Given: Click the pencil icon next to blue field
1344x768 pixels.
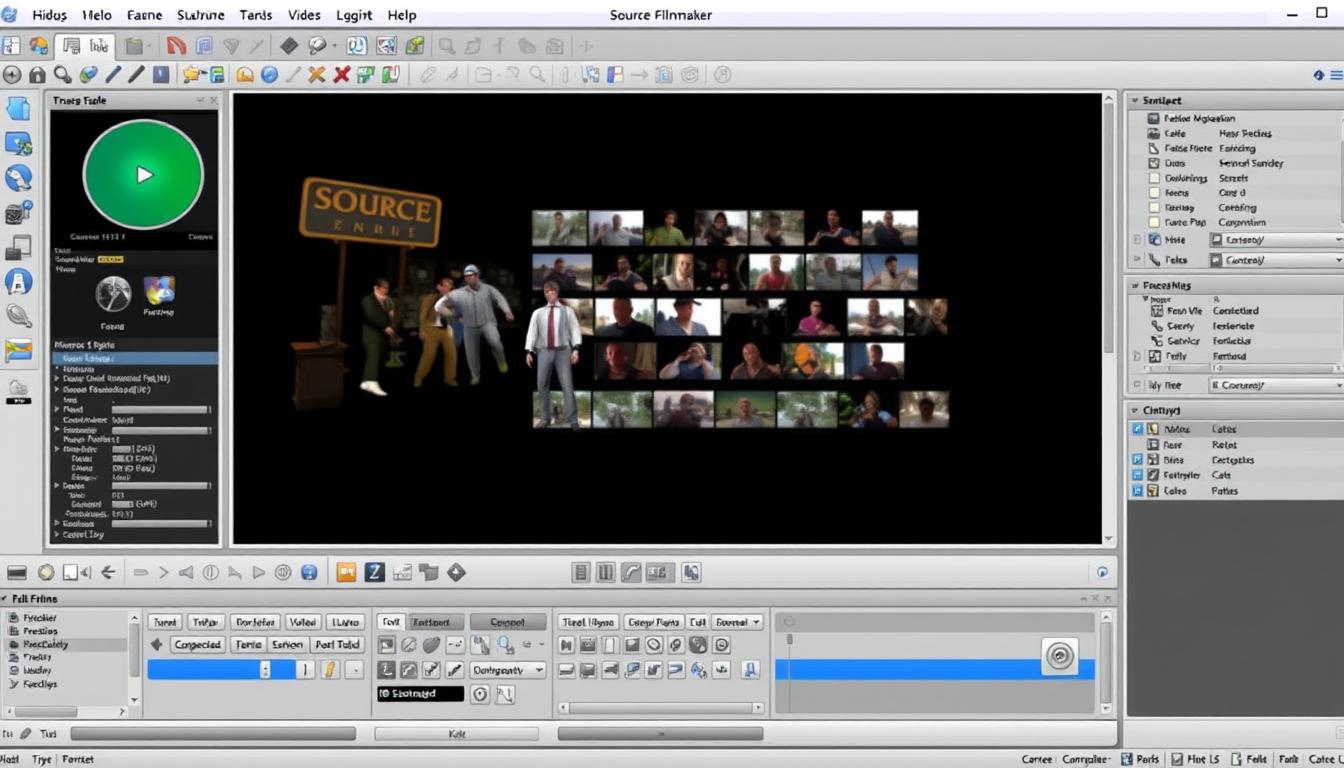Looking at the screenshot, I should tap(329, 670).
